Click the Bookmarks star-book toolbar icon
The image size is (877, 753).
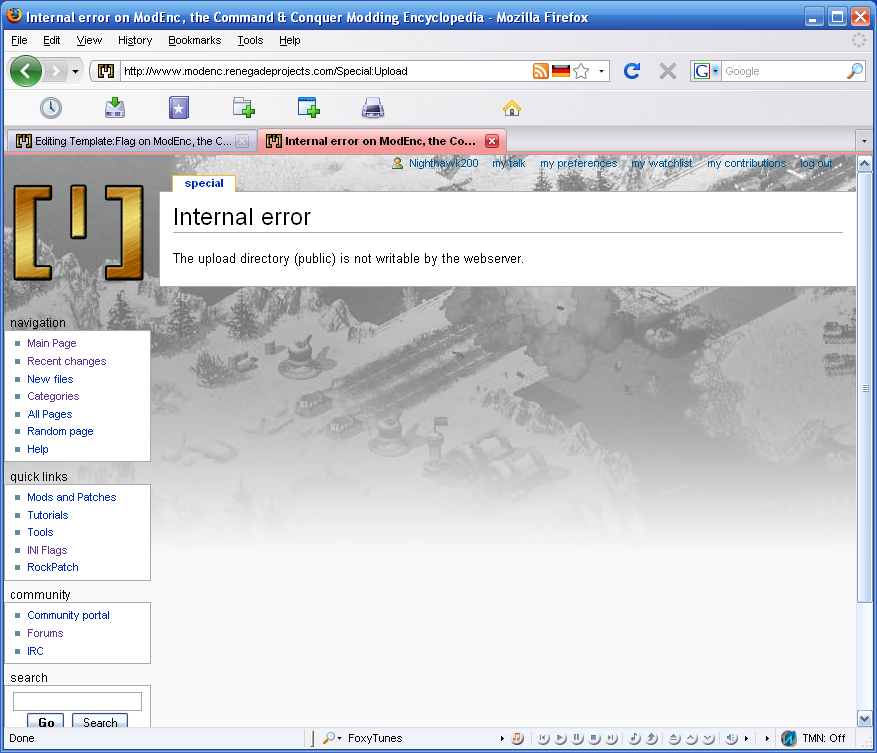pos(179,108)
